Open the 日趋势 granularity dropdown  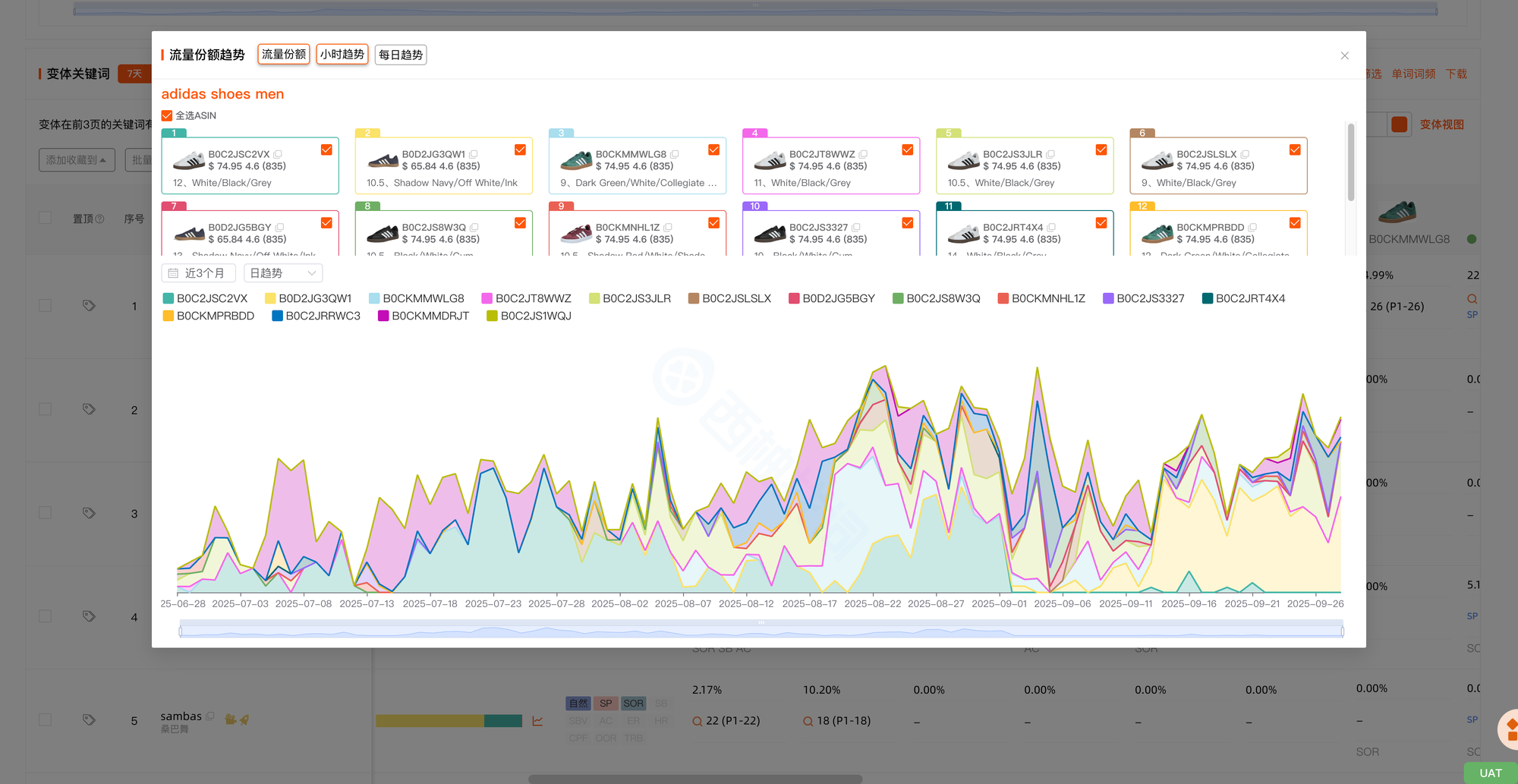(283, 273)
